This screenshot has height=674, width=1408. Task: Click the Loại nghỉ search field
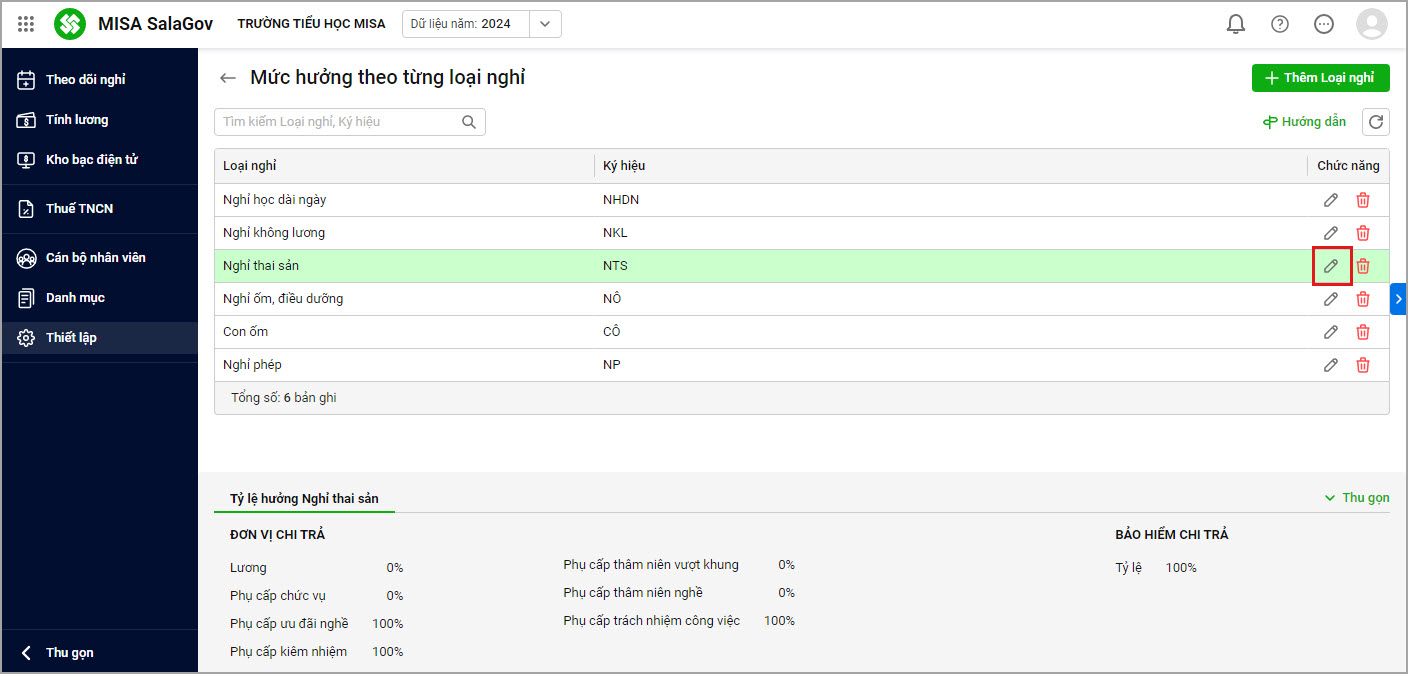pyautogui.click(x=340, y=122)
